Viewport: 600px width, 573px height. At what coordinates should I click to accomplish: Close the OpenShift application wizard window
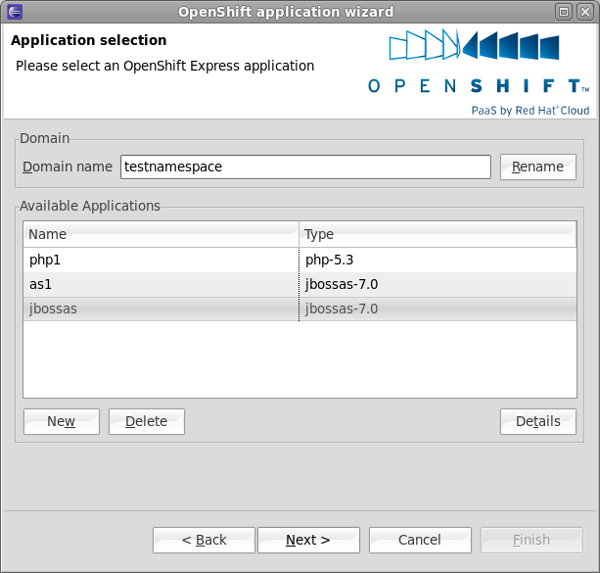(585, 12)
